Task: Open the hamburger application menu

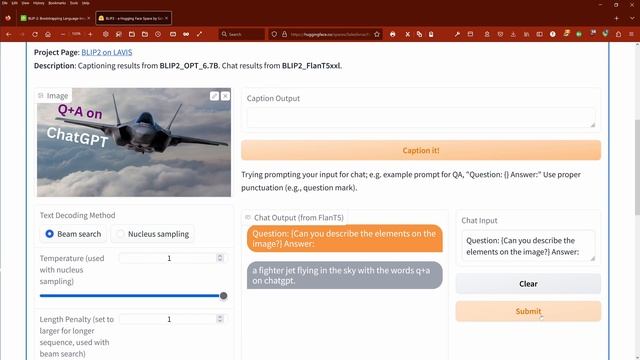Action: point(631,34)
